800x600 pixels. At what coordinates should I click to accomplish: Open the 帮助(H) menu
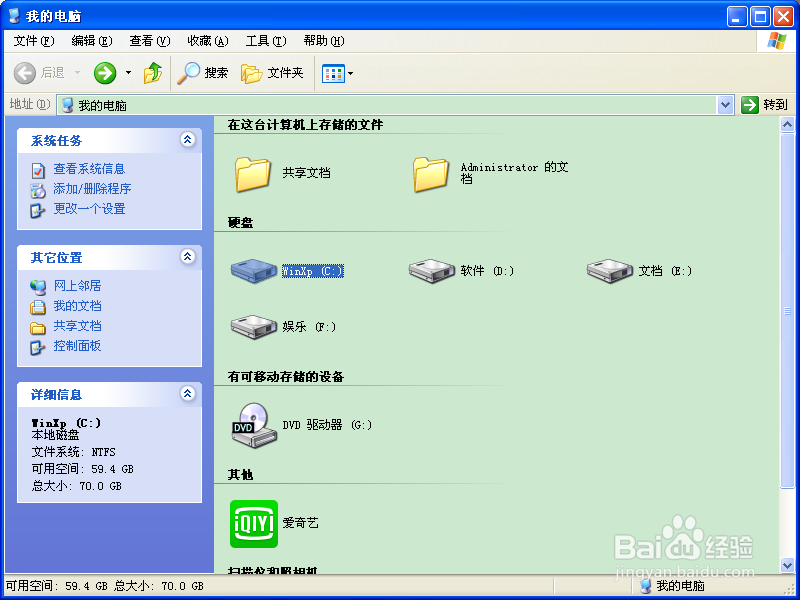coord(323,41)
